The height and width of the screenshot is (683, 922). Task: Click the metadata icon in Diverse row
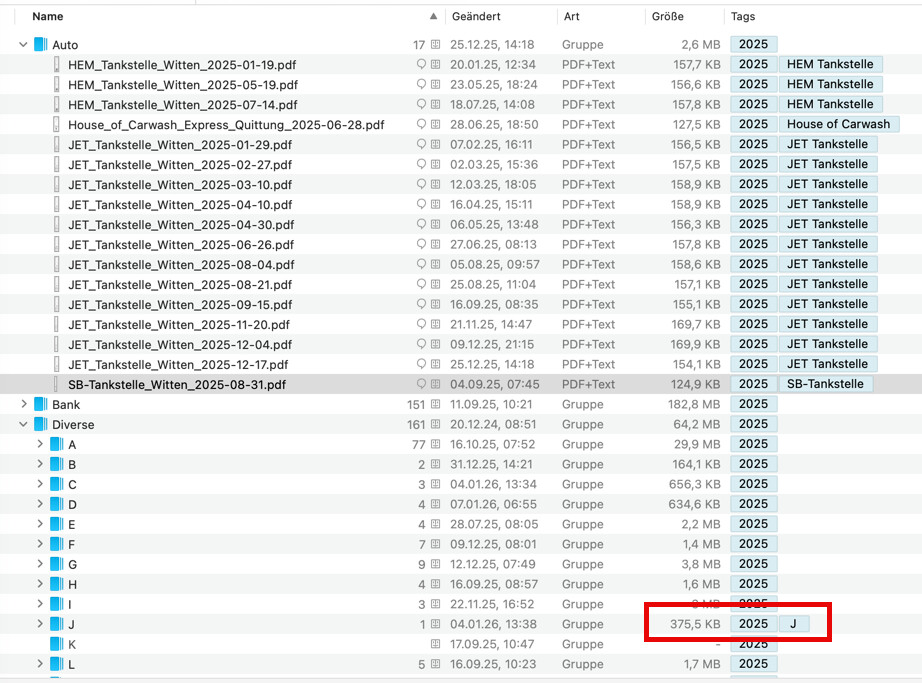[x=435, y=425]
